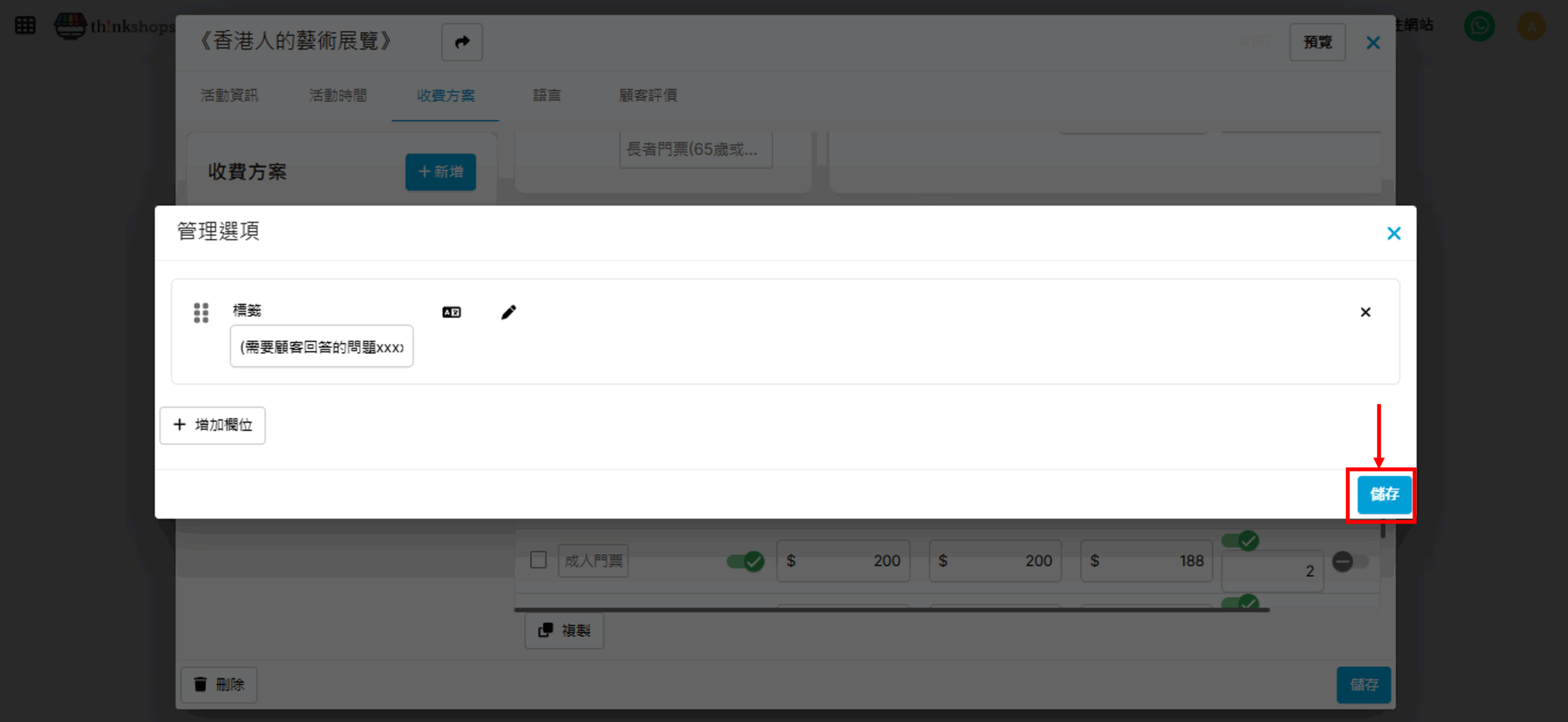Switch to the 活動時間 tab

337,96
